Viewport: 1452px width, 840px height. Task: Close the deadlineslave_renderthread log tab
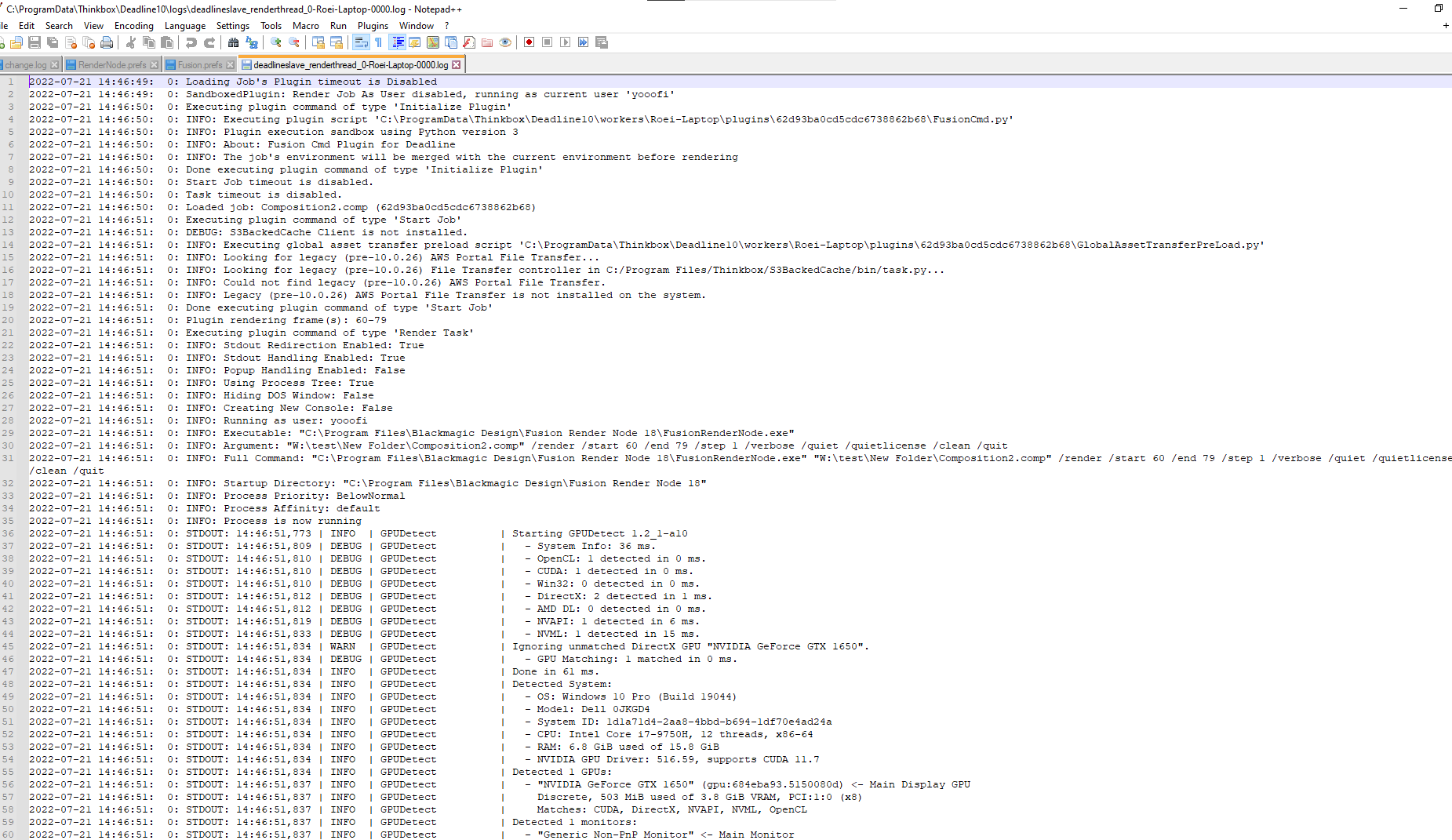pyautogui.click(x=457, y=65)
